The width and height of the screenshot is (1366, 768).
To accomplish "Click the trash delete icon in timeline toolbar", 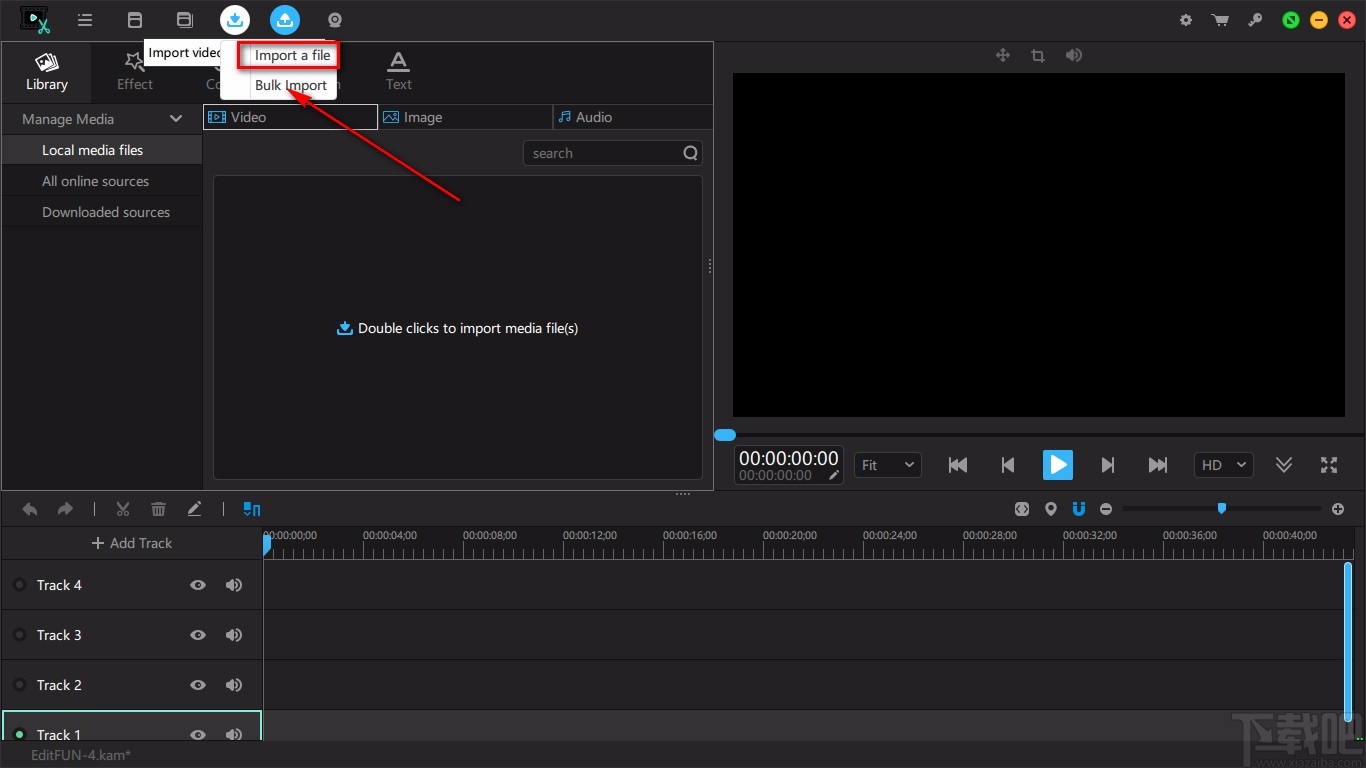I will [158, 509].
